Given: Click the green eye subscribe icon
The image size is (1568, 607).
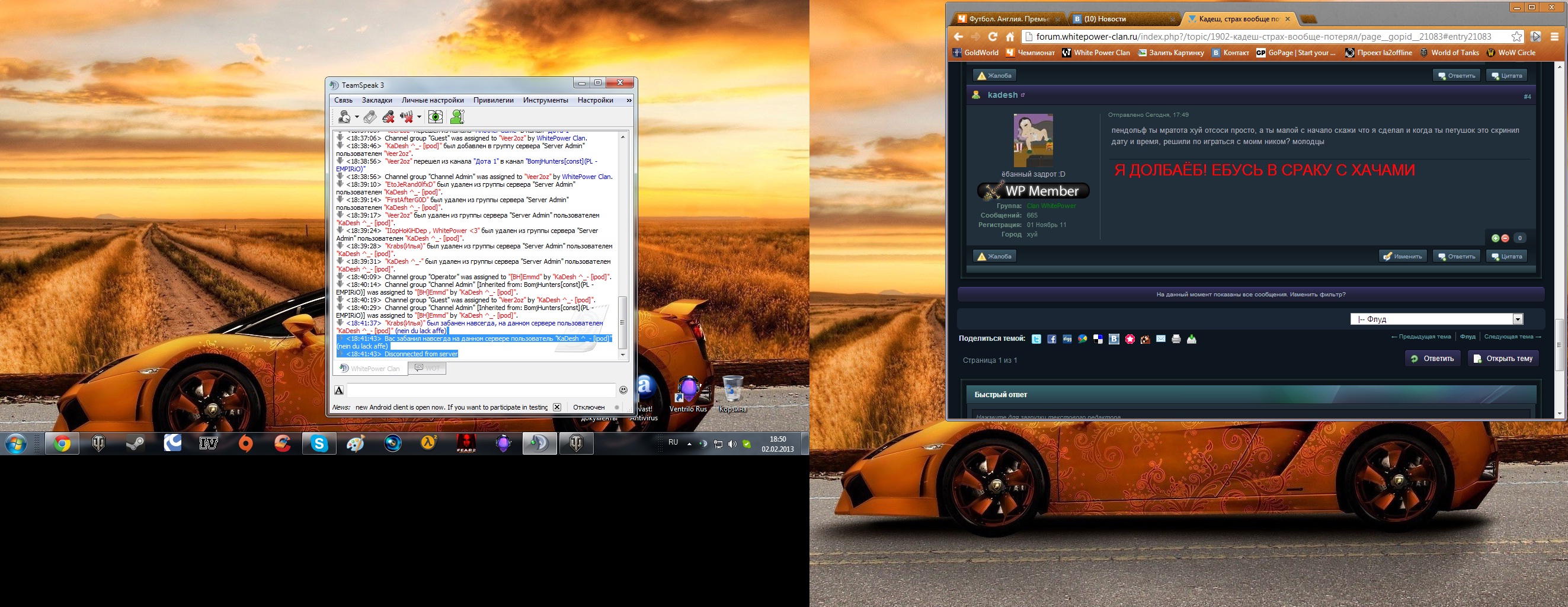Looking at the screenshot, I should coord(435,117).
